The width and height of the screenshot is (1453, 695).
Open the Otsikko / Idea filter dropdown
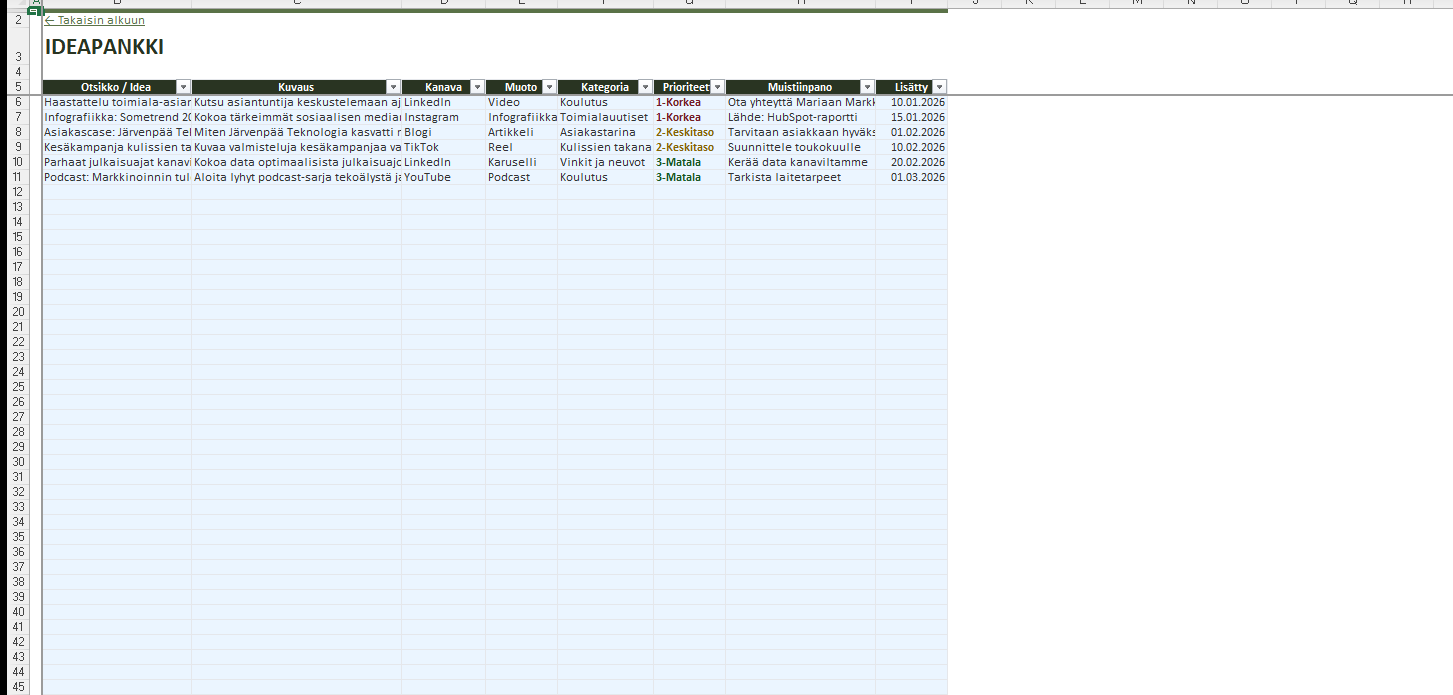[183, 87]
